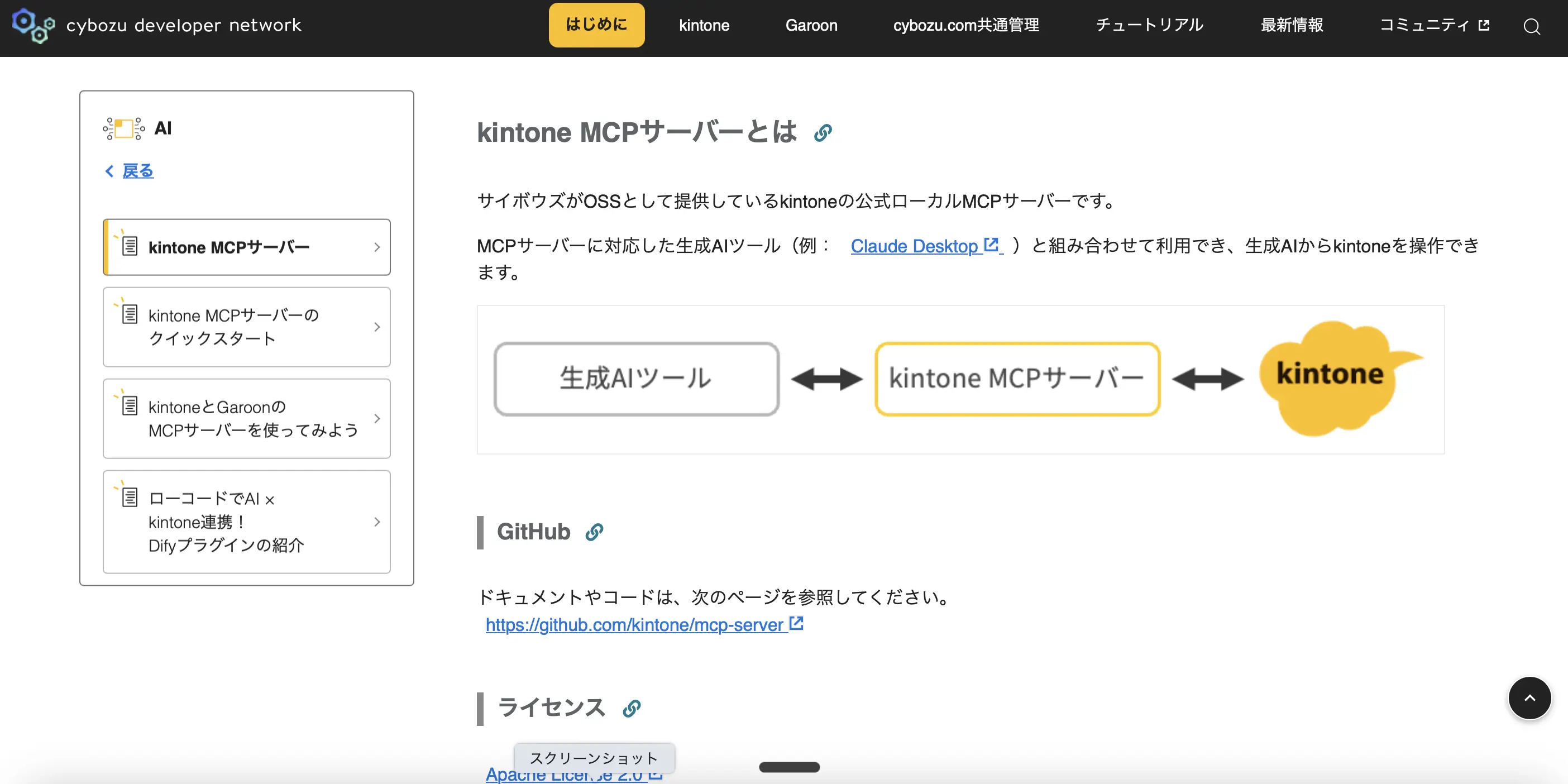Click the external link icon next to コミュニティ

tap(1484, 26)
